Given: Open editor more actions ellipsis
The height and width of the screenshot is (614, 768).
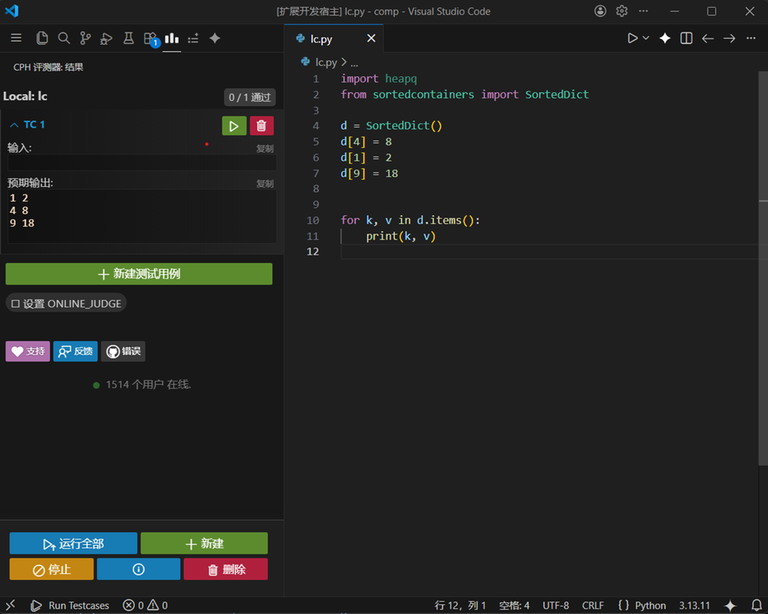Looking at the screenshot, I should [x=751, y=38].
